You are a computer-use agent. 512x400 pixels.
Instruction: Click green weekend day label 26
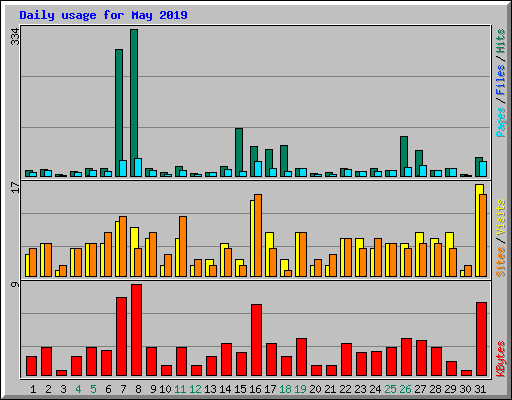click(405, 389)
